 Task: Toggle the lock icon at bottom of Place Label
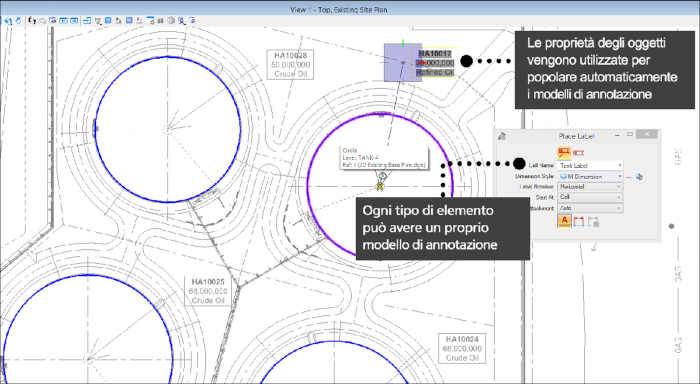pos(593,221)
